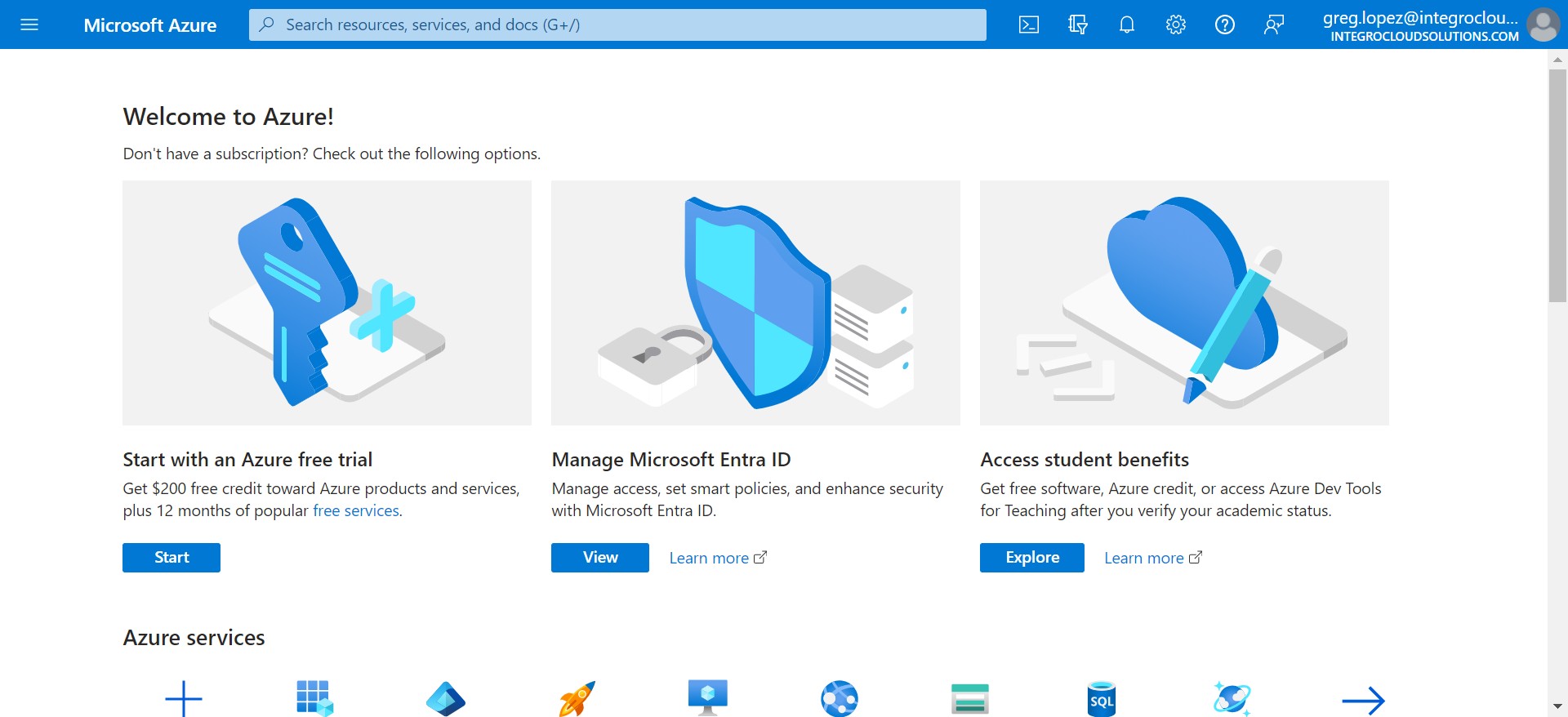1568x717 pixels.
Task: Click the page scrollbar down arrow
Action: click(x=1557, y=706)
